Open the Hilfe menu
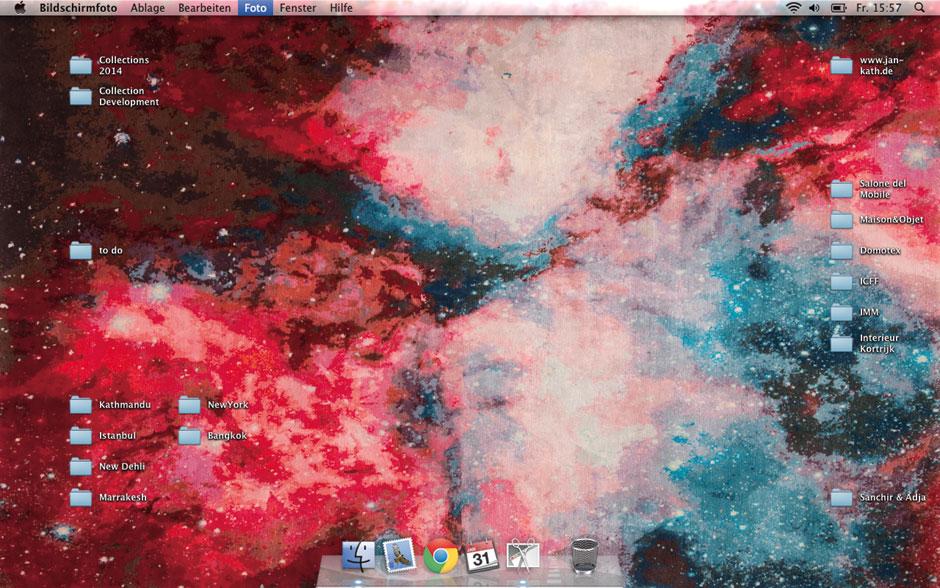This screenshot has height=588, width=940. click(340, 8)
